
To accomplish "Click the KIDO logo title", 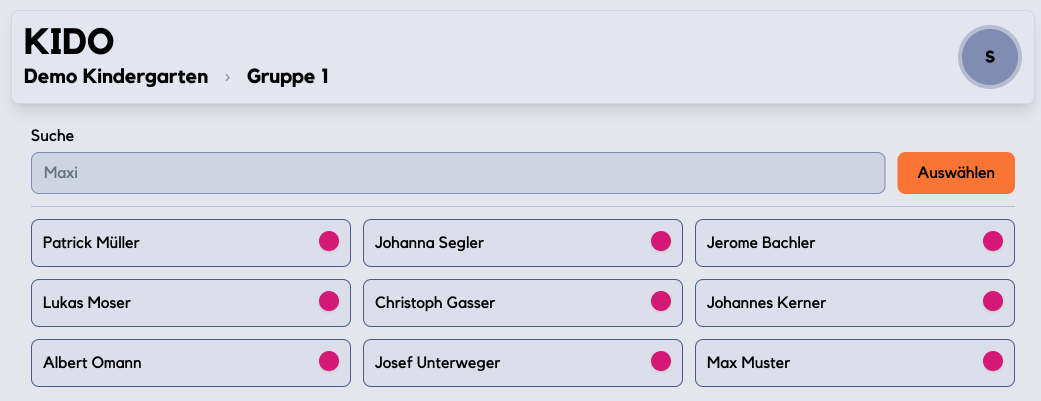I will pos(69,41).
